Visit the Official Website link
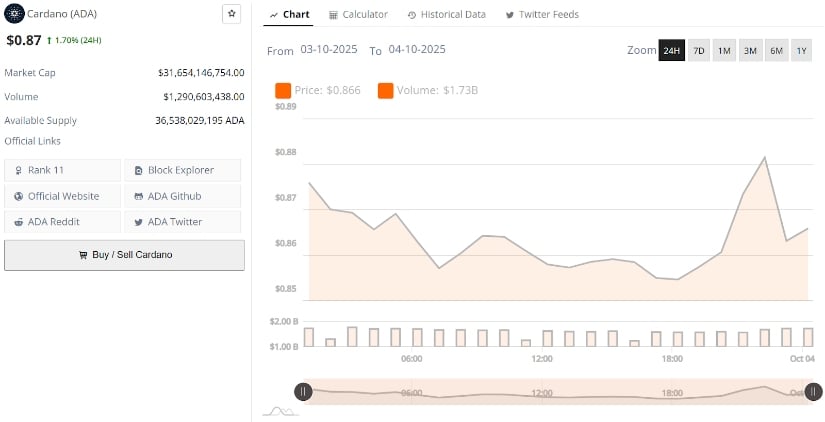Viewport: 825px width, 422px height. pyautogui.click(x=63, y=196)
